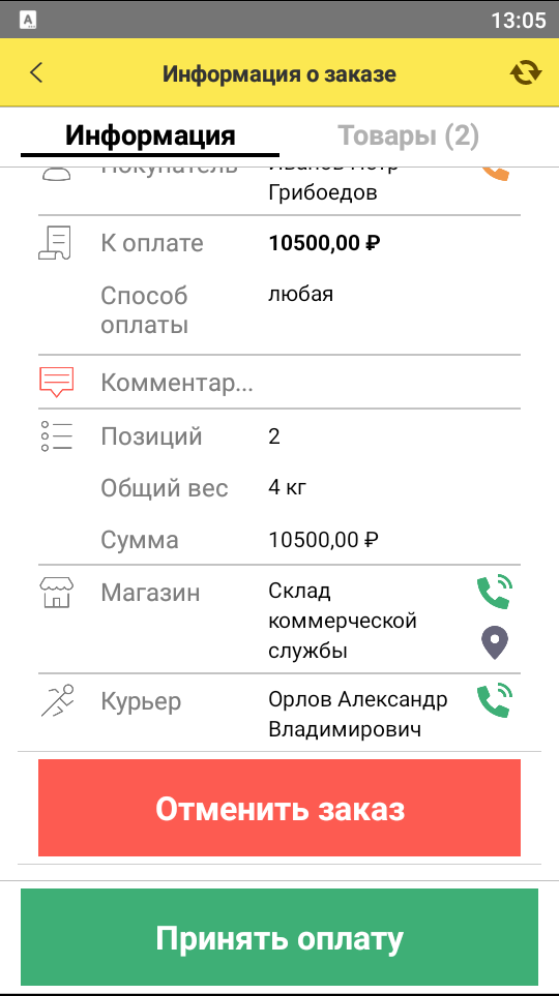Tap the store name Склад коммерческой службы

click(342, 621)
